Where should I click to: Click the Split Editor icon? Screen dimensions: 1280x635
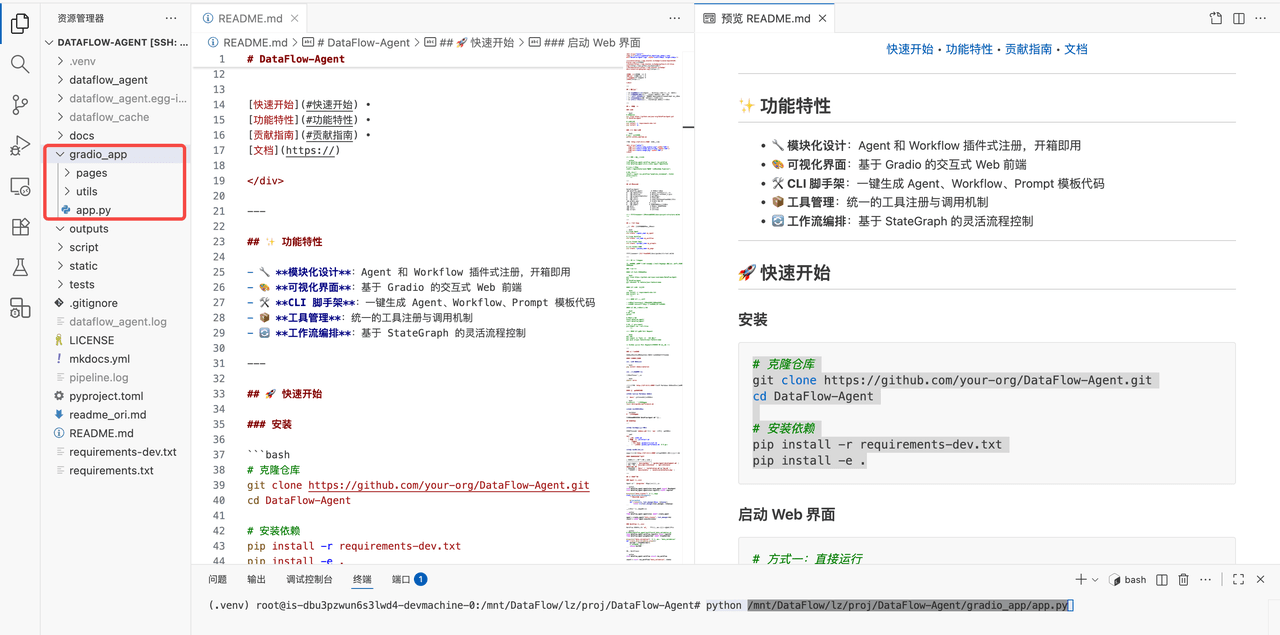[1239, 17]
